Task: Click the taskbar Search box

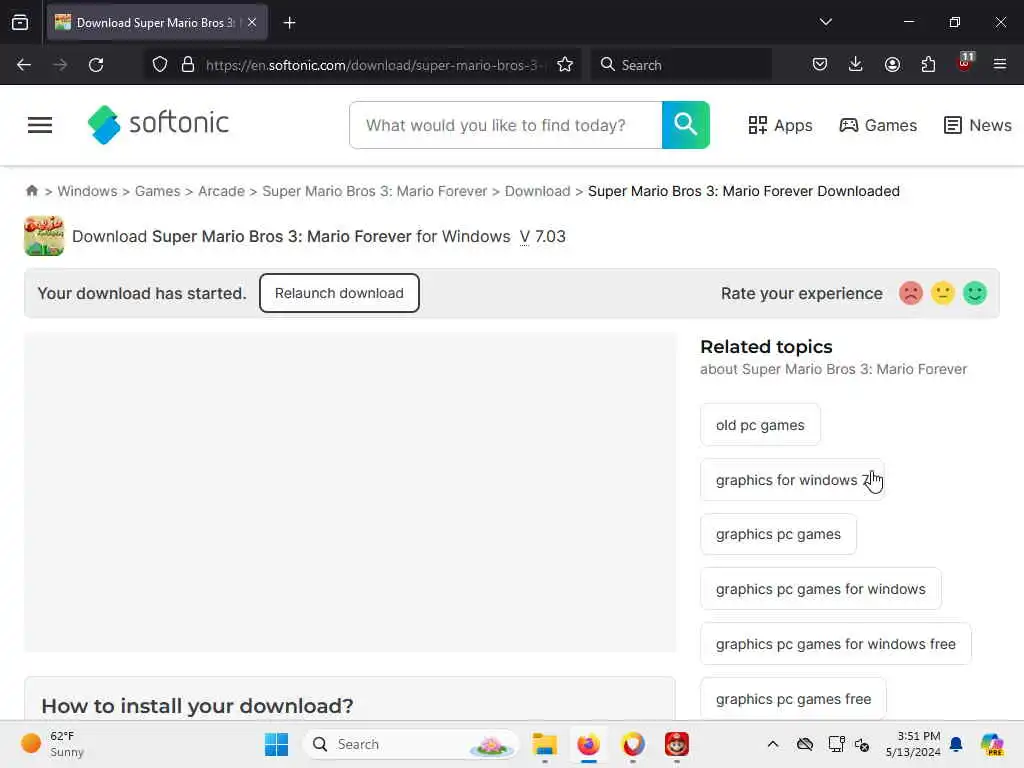Action: pyautogui.click(x=411, y=744)
